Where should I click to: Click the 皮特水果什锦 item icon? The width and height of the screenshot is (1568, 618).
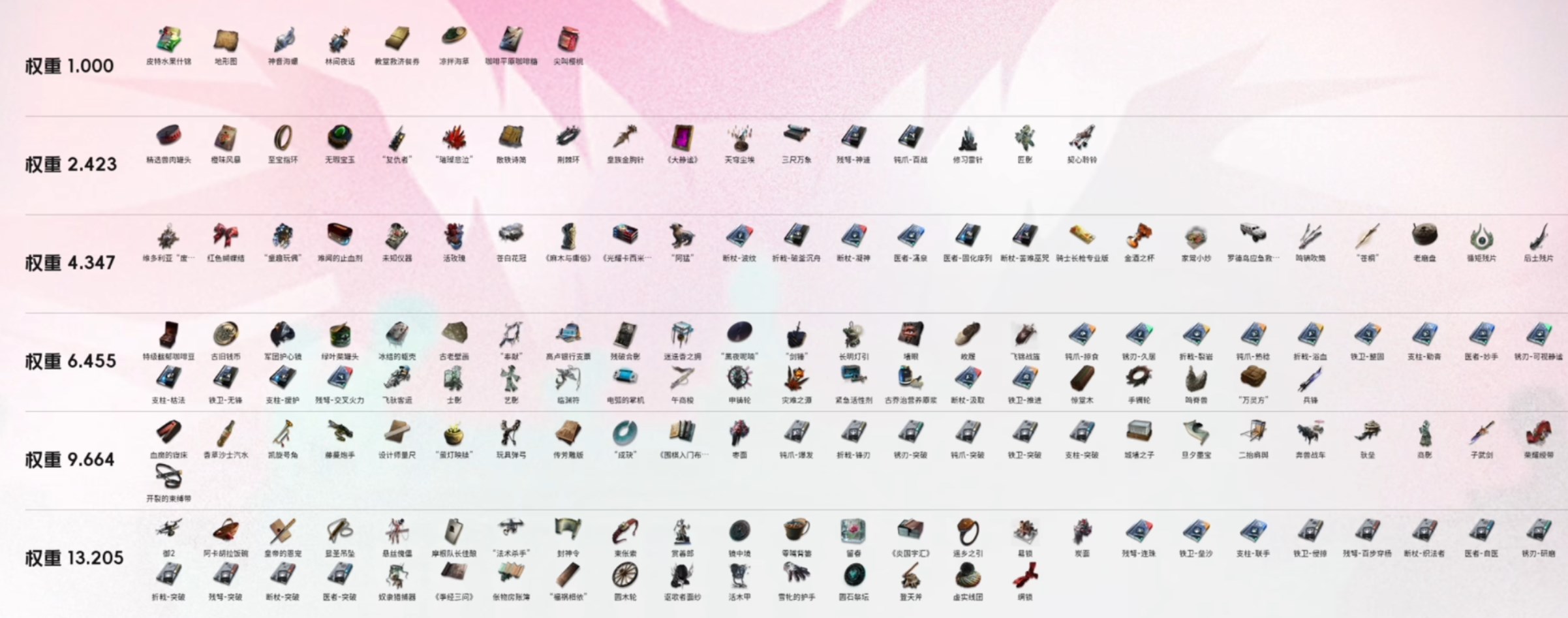click(x=169, y=39)
